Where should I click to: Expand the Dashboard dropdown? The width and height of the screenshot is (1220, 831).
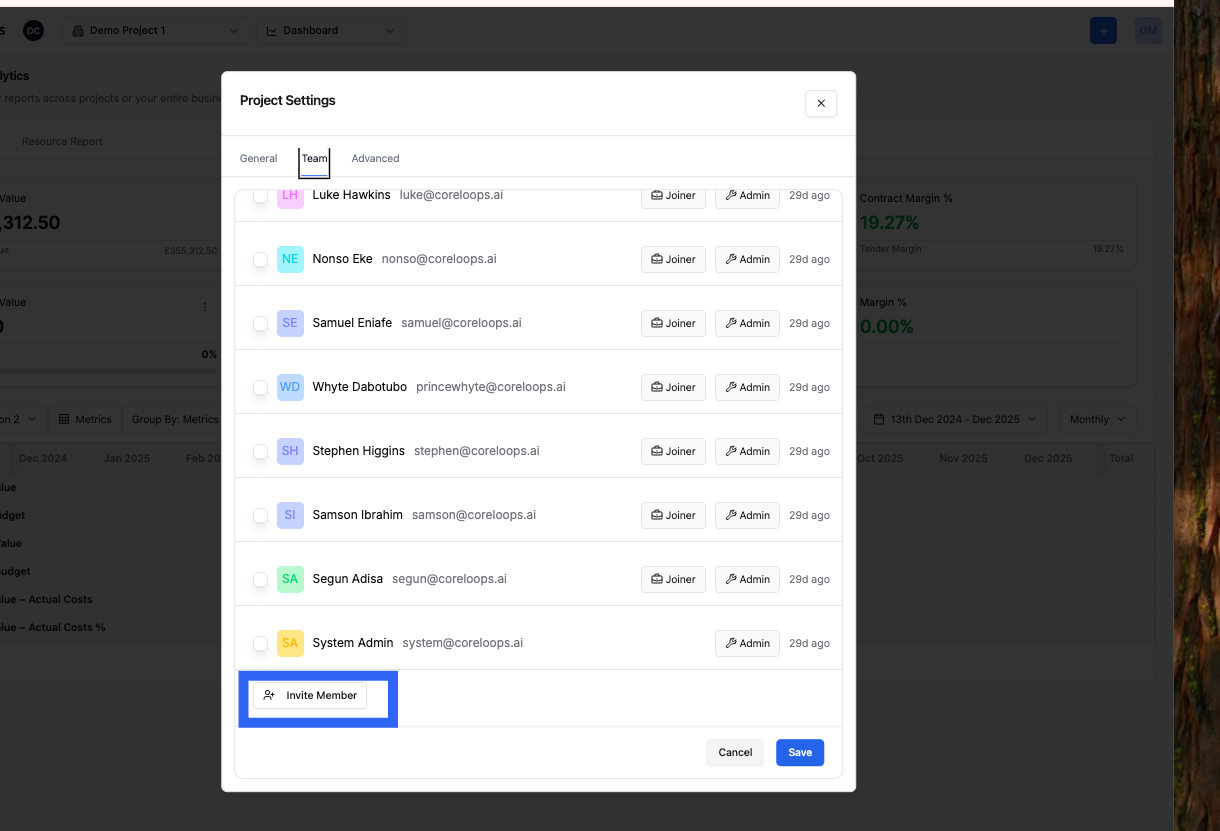click(330, 31)
